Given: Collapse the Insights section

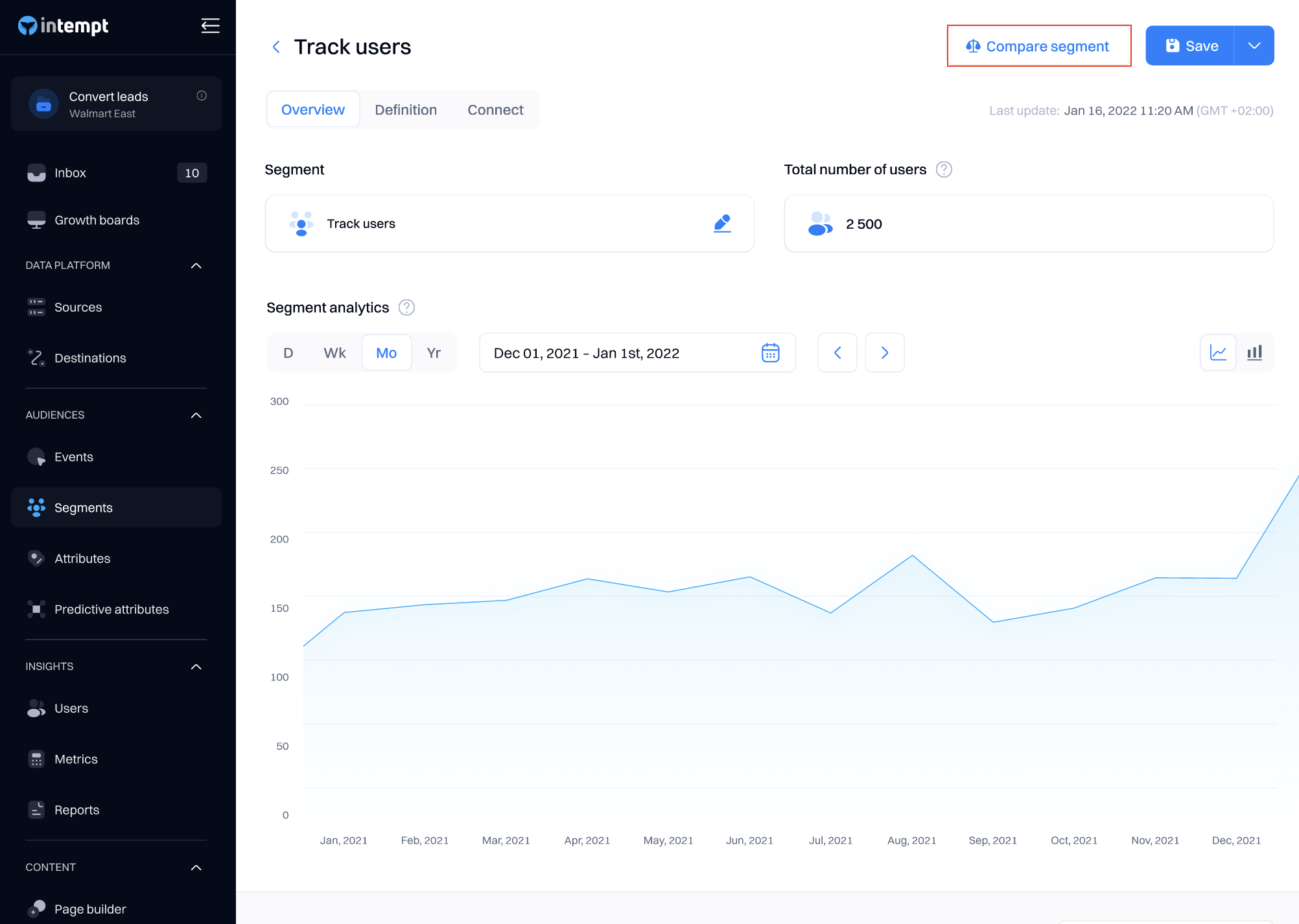Looking at the screenshot, I should click(x=196, y=667).
